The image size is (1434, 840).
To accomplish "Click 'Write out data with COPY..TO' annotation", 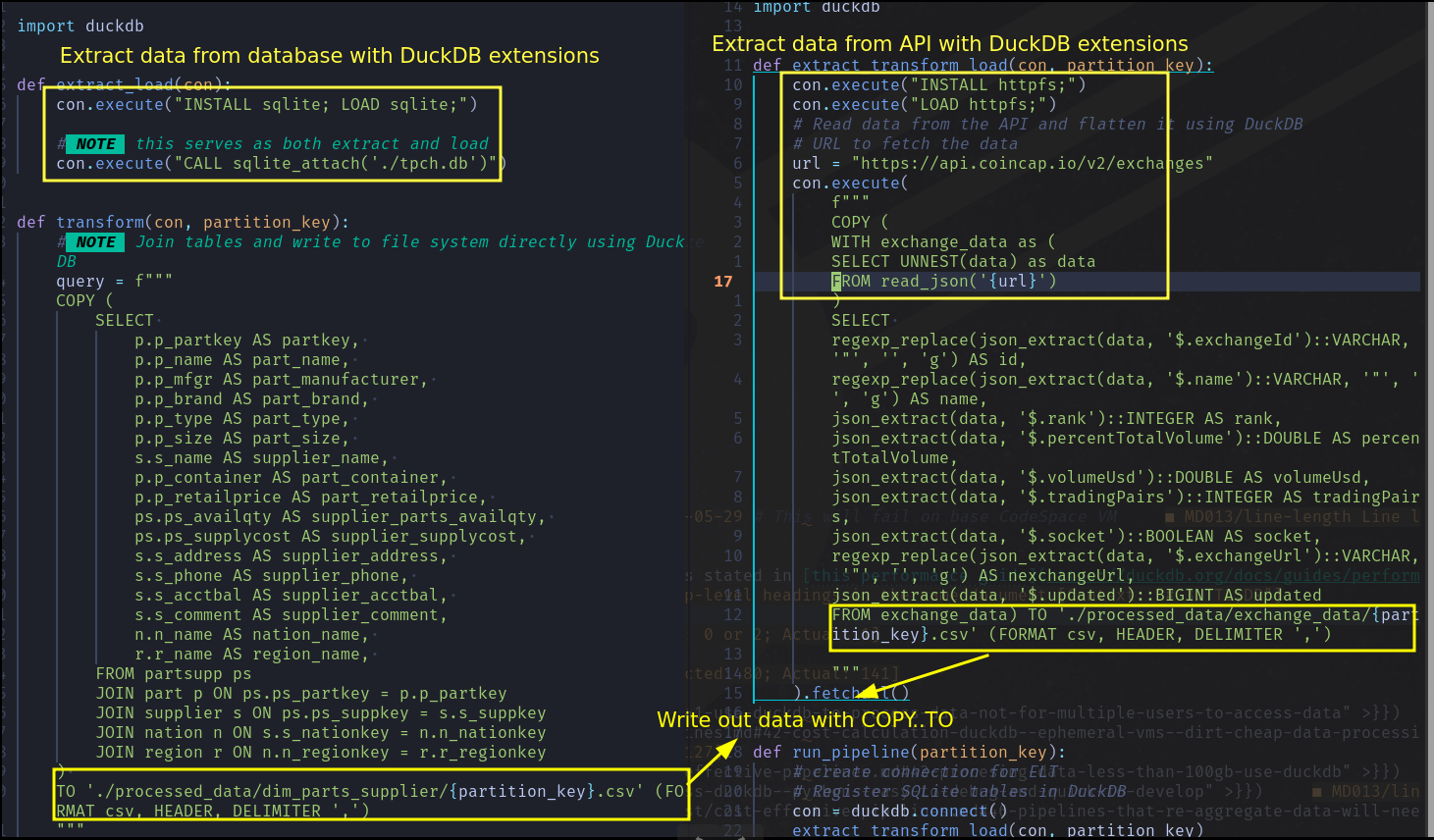I will click(x=804, y=719).
